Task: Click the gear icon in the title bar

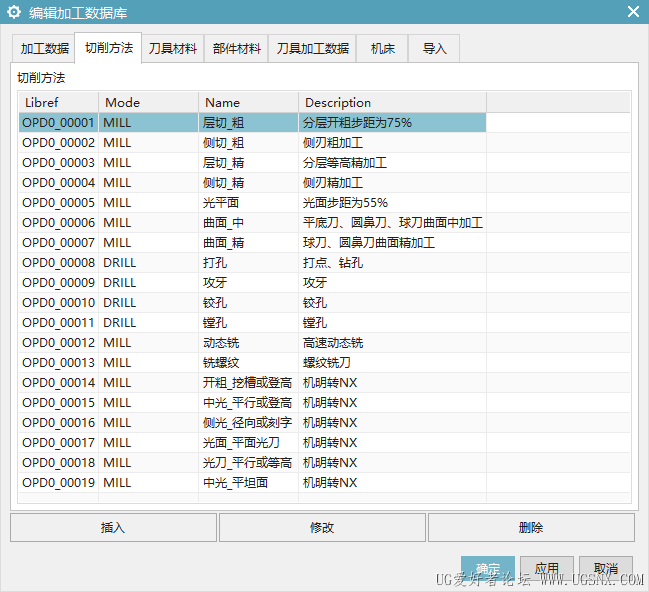Action: pos(14,12)
